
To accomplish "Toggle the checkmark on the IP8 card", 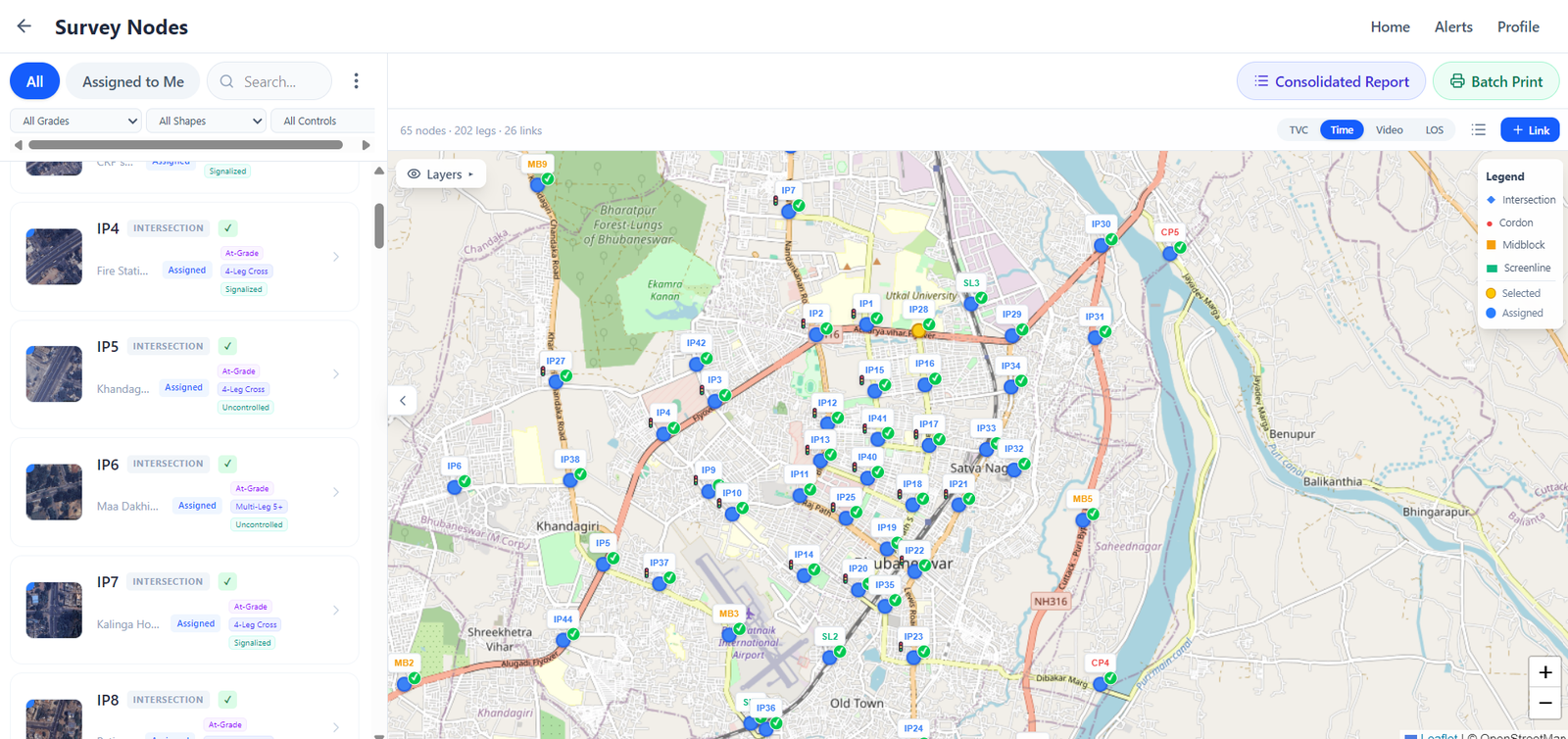I will pyautogui.click(x=227, y=700).
